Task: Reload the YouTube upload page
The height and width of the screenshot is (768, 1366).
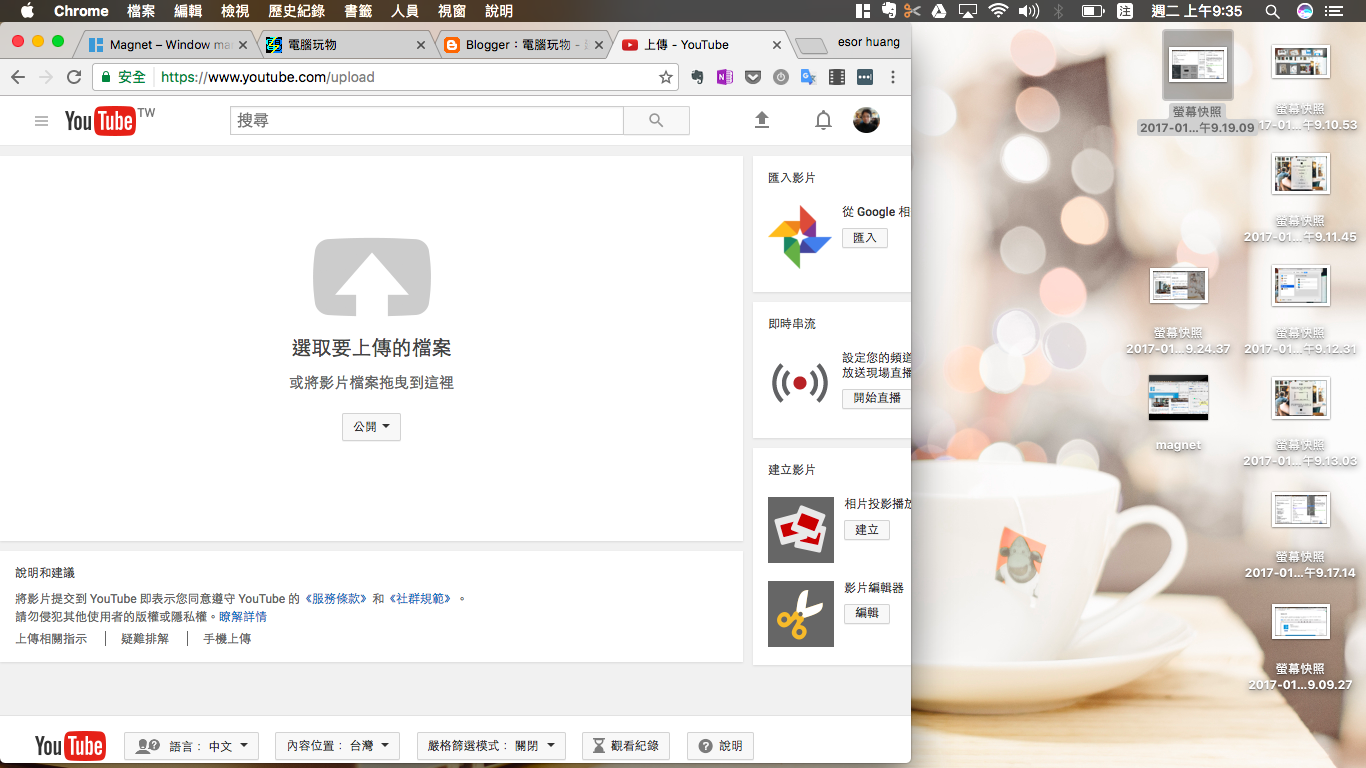Action: (74, 77)
